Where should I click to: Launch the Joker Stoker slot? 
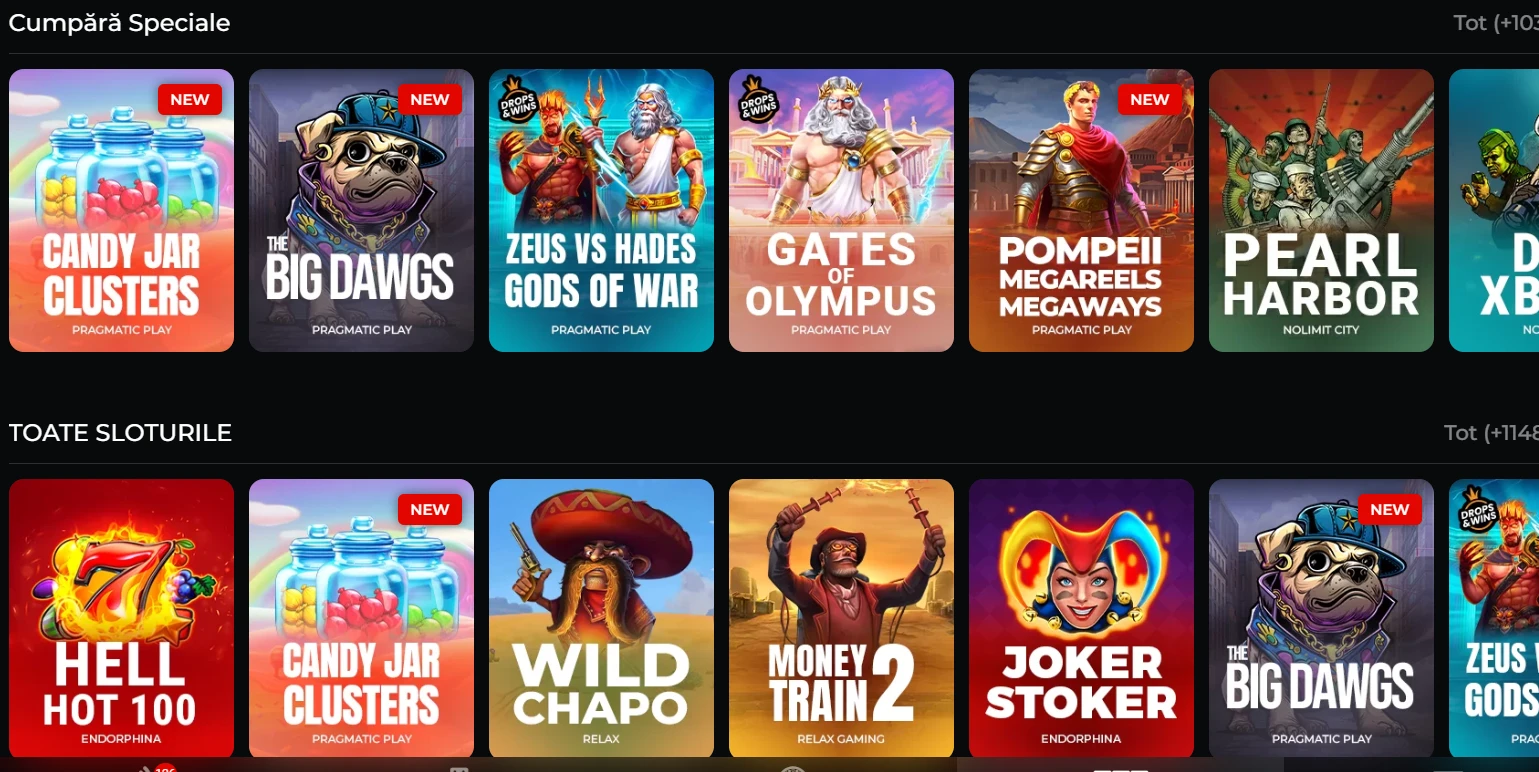coord(1081,619)
